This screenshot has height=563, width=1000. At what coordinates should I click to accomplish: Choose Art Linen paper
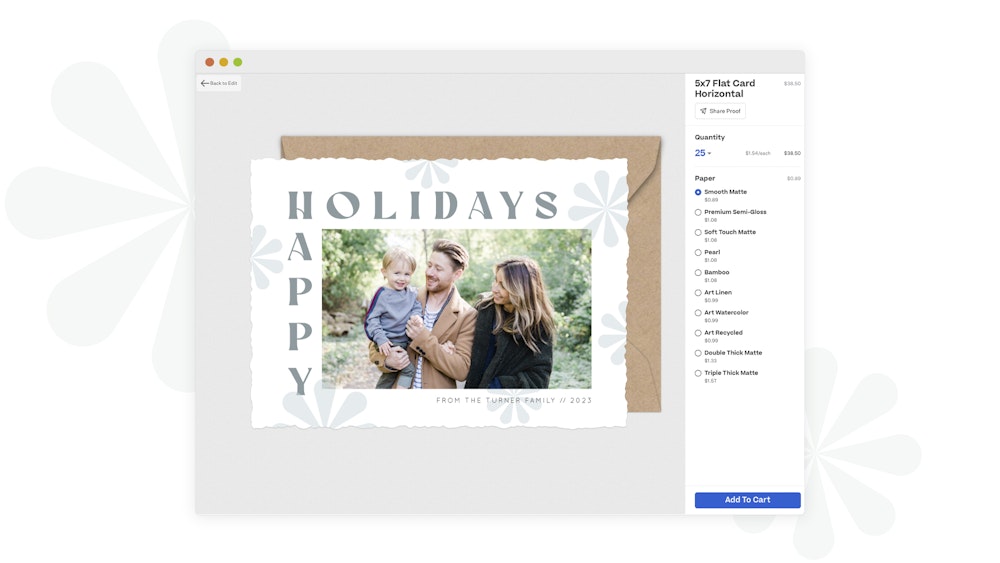[698, 293]
